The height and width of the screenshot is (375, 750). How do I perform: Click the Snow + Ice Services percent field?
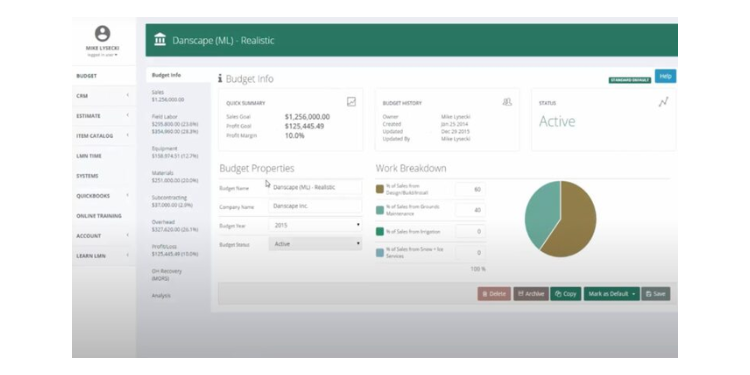coord(470,253)
